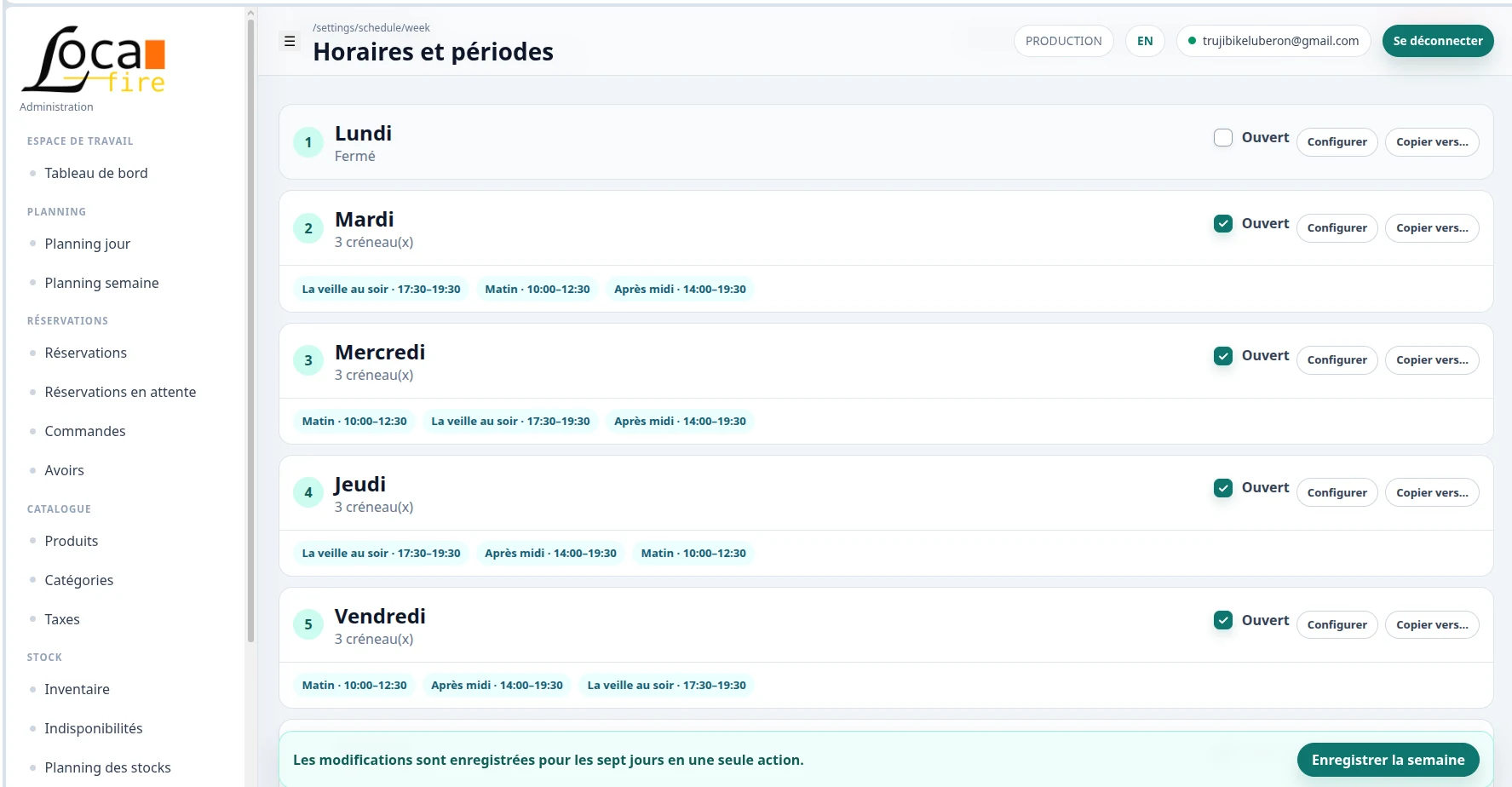This screenshot has width=1512, height=787.
Task: Open Tableau de bord in sidebar
Action: [96, 173]
